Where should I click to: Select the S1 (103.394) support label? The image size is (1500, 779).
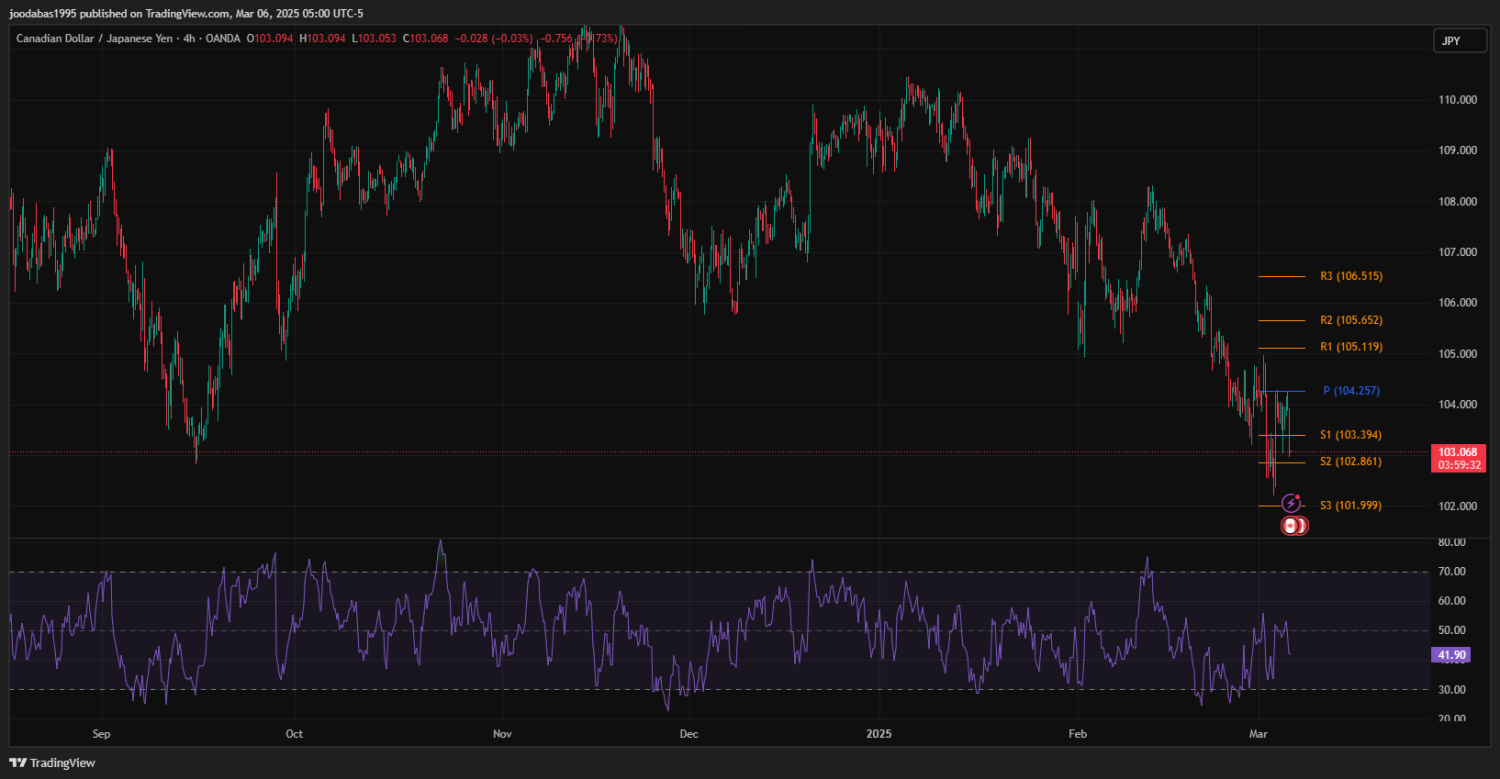click(x=1350, y=435)
